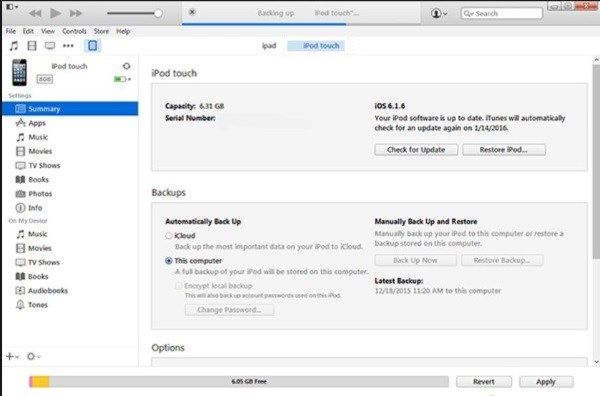Select the device button icon
This screenshot has width=600, height=396.
[93, 46]
